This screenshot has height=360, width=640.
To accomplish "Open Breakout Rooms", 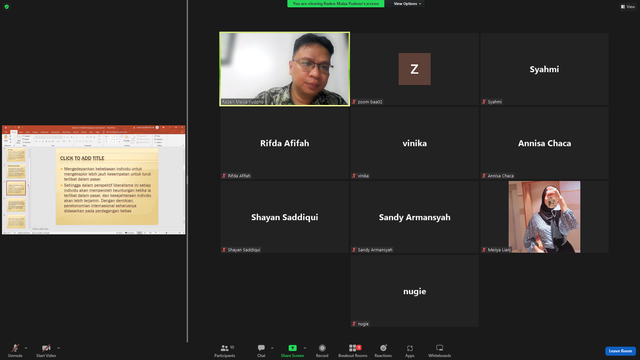I will tap(353, 350).
